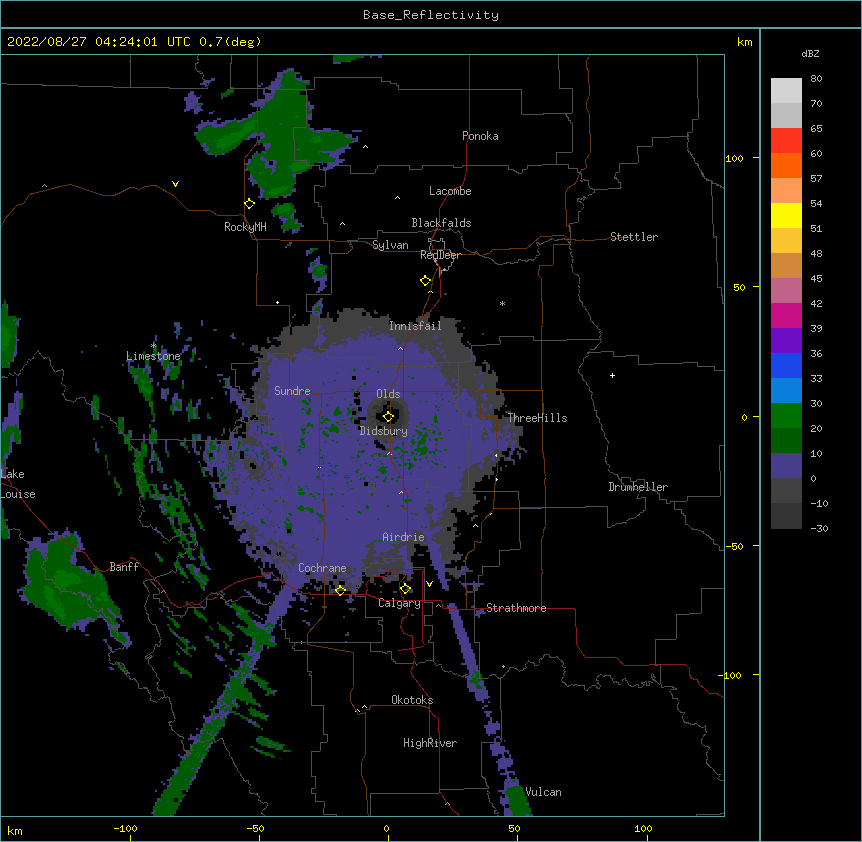The width and height of the screenshot is (862, 842).
Task: Click the Innisfail town label
Action: click(415, 326)
